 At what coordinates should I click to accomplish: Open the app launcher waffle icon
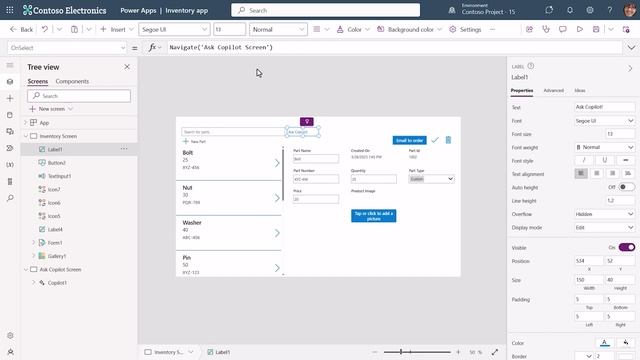point(9,10)
